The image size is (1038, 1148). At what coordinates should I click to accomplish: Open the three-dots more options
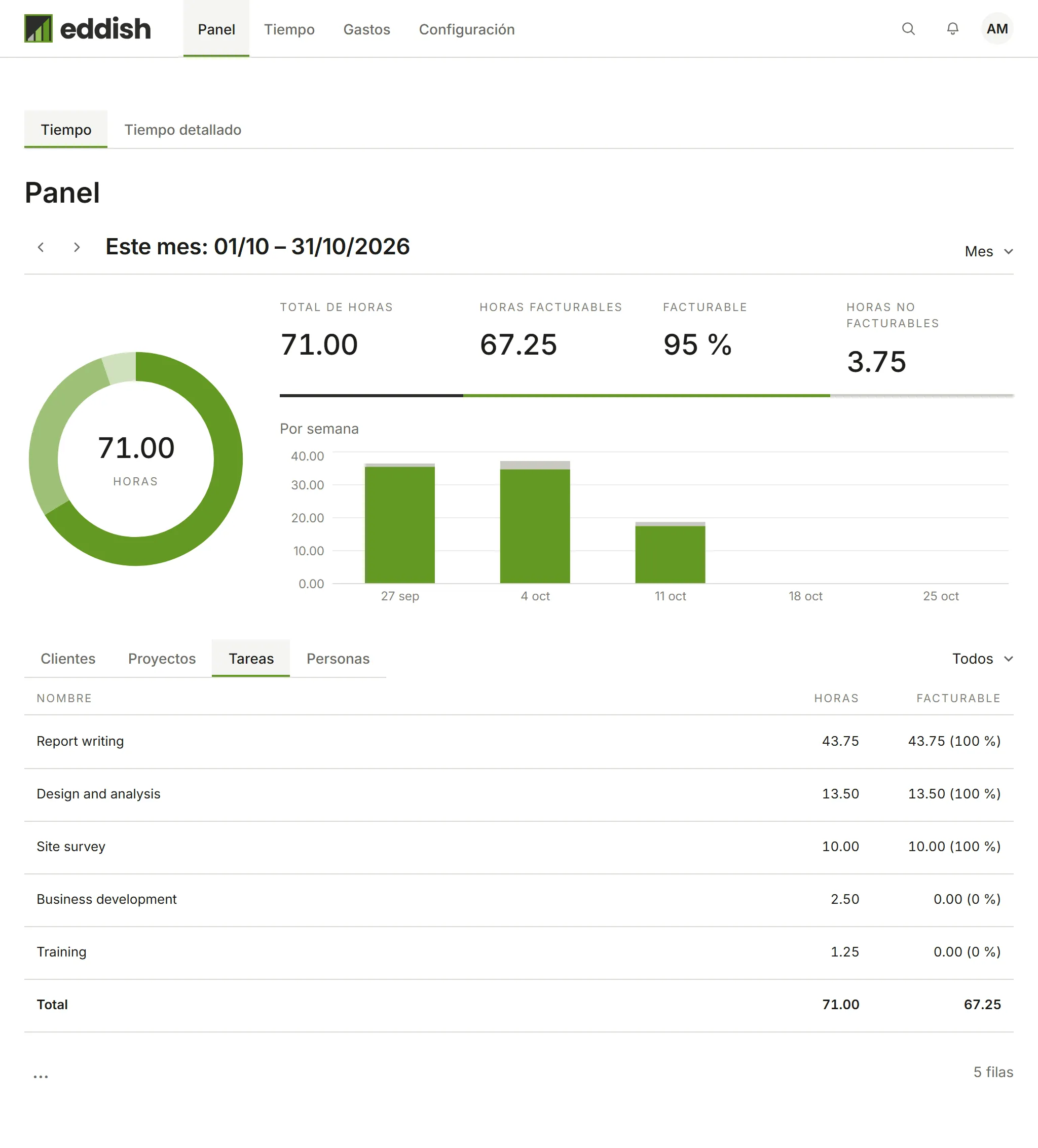point(41,1076)
